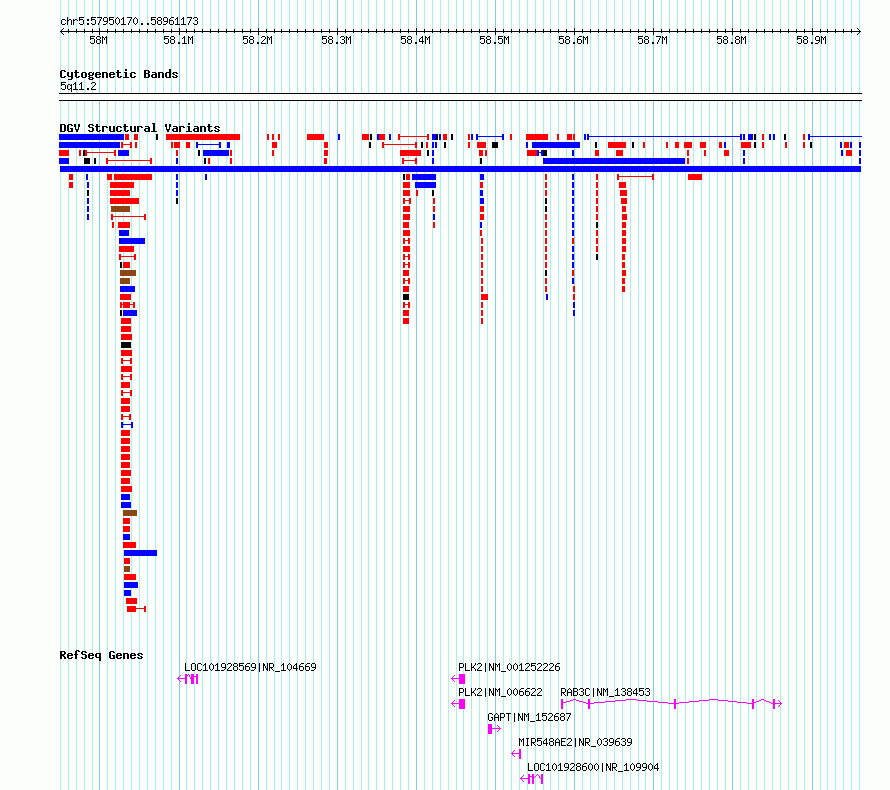Click the full-width blue structural variant bar
The image size is (890, 790).
pyautogui.click(x=460, y=169)
